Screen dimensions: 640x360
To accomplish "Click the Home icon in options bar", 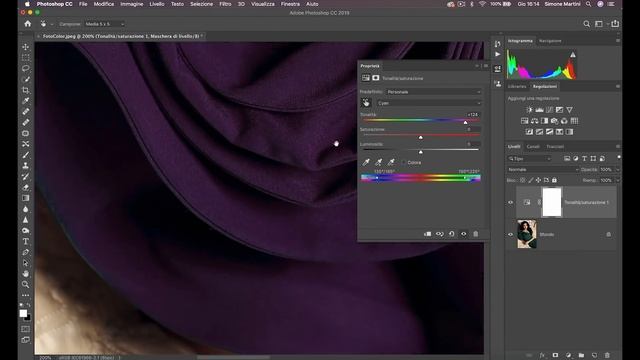I will 28,24.
